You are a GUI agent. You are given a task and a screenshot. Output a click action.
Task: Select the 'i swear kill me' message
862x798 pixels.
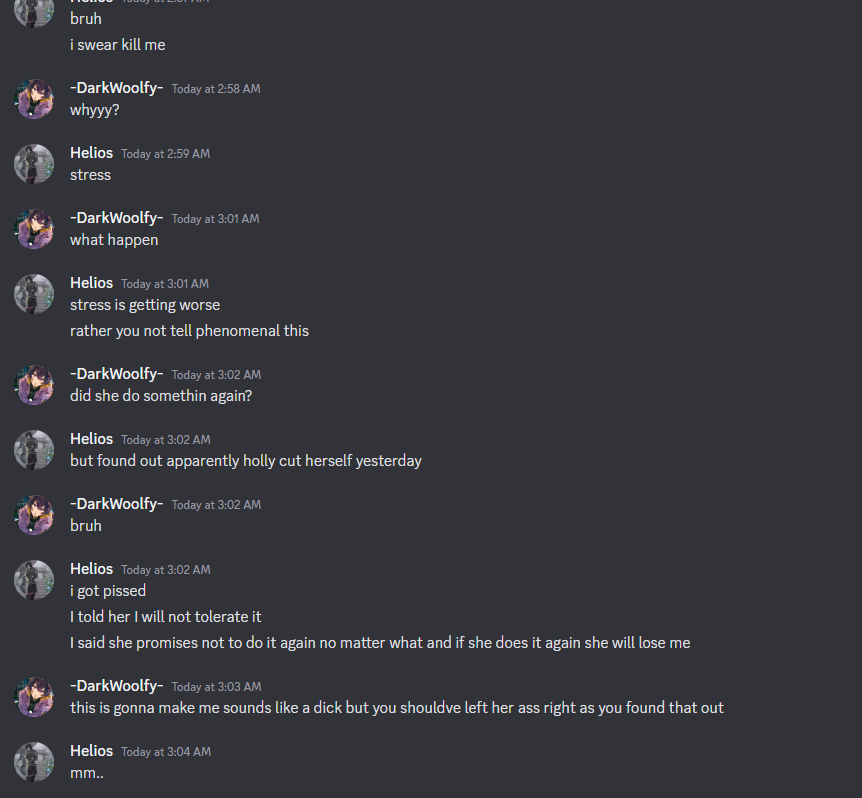(x=118, y=45)
